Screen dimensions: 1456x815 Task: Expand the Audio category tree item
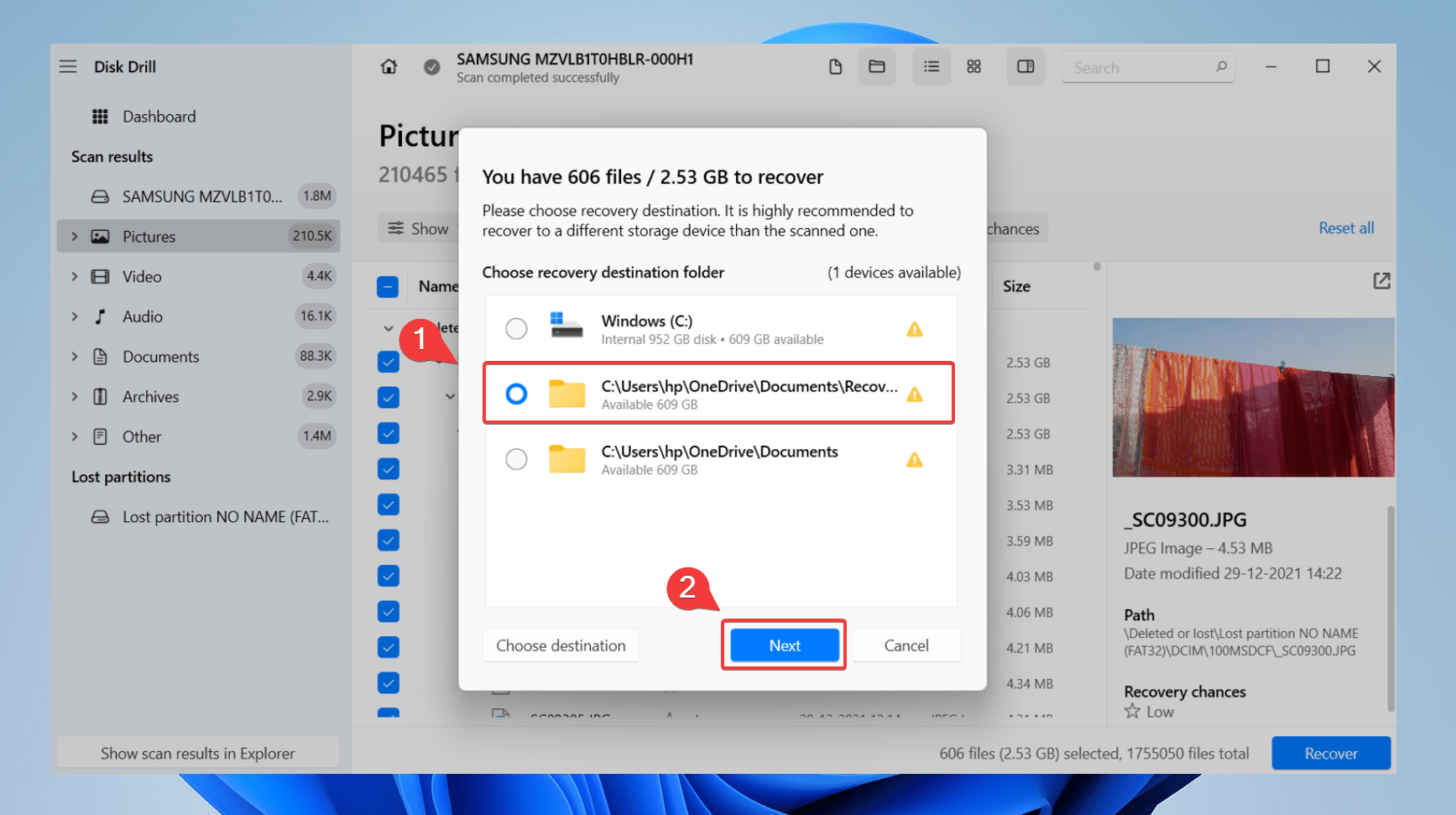point(75,316)
